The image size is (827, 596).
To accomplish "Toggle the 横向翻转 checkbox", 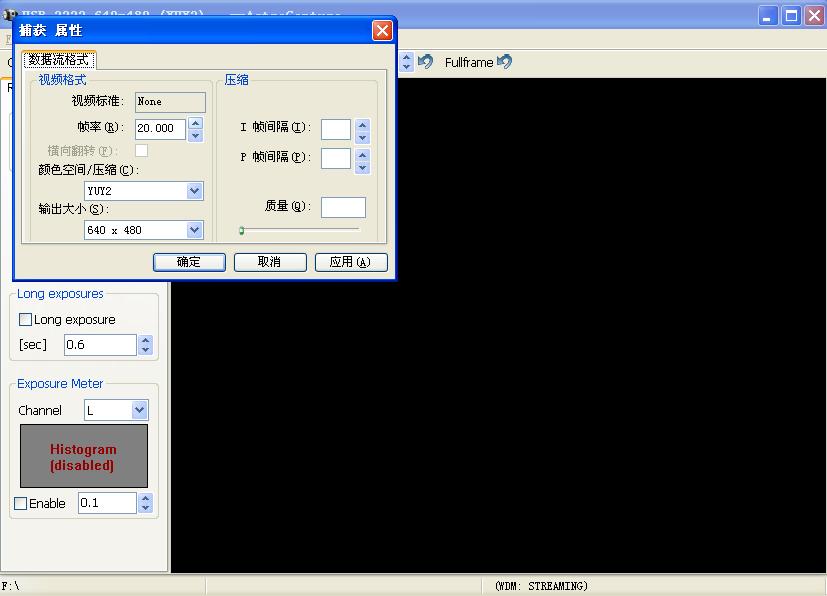I will [x=141, y=150].
